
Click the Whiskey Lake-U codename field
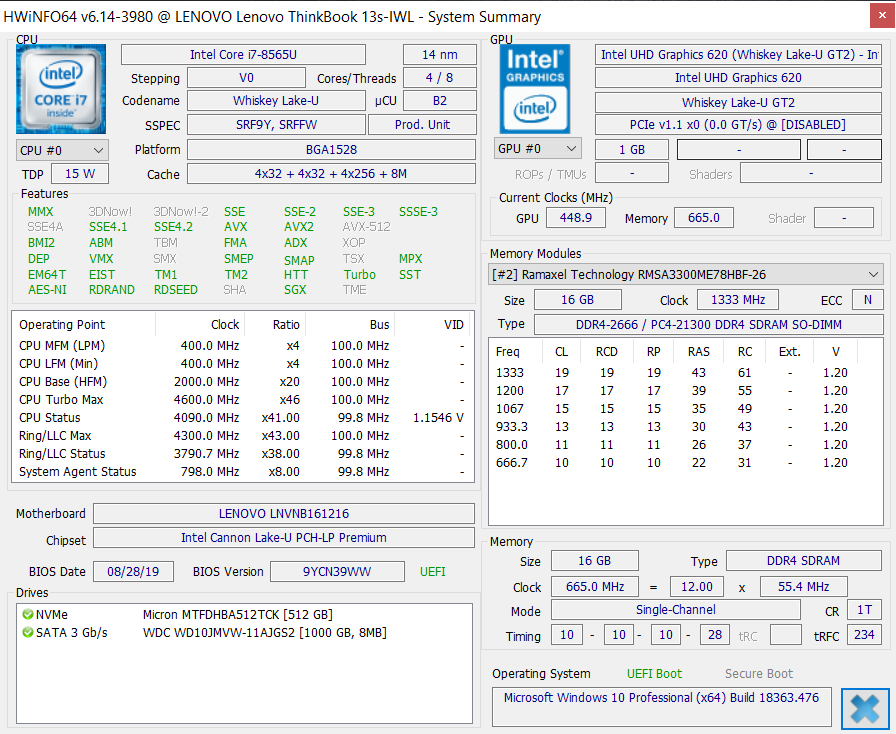tap(276, 101)
